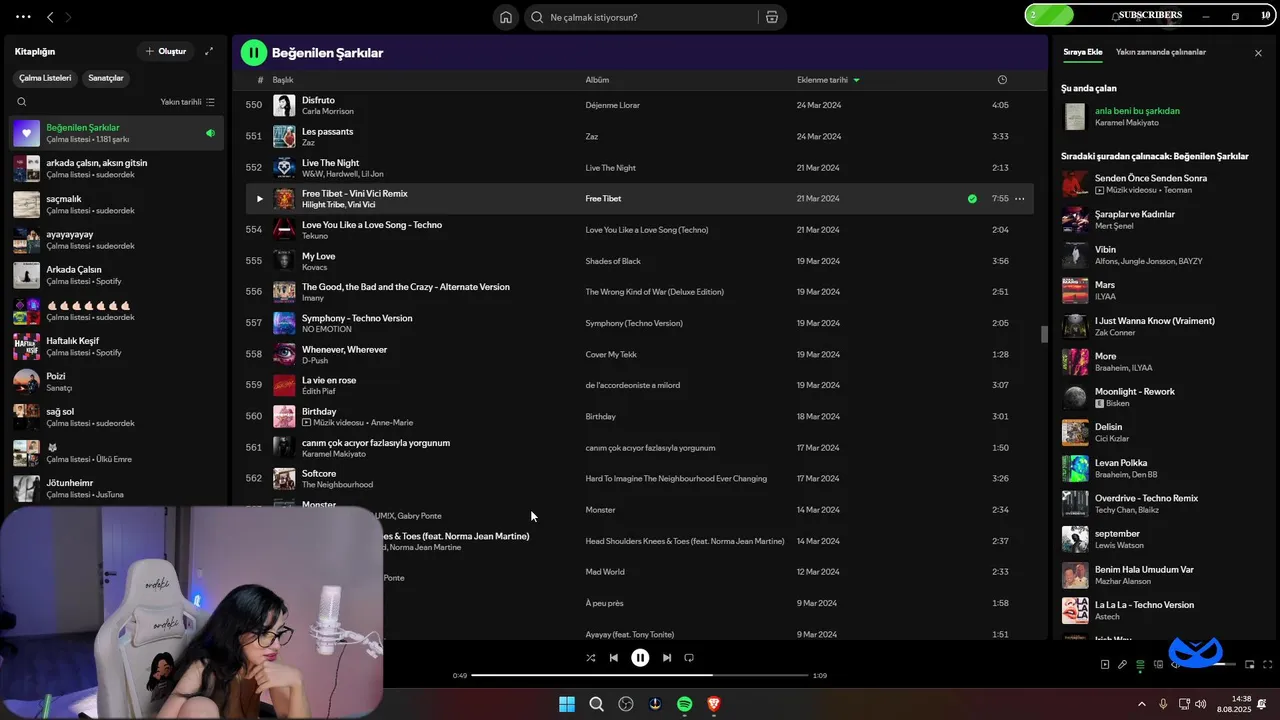Seek within the song progress bar

(x=640, y=675)
